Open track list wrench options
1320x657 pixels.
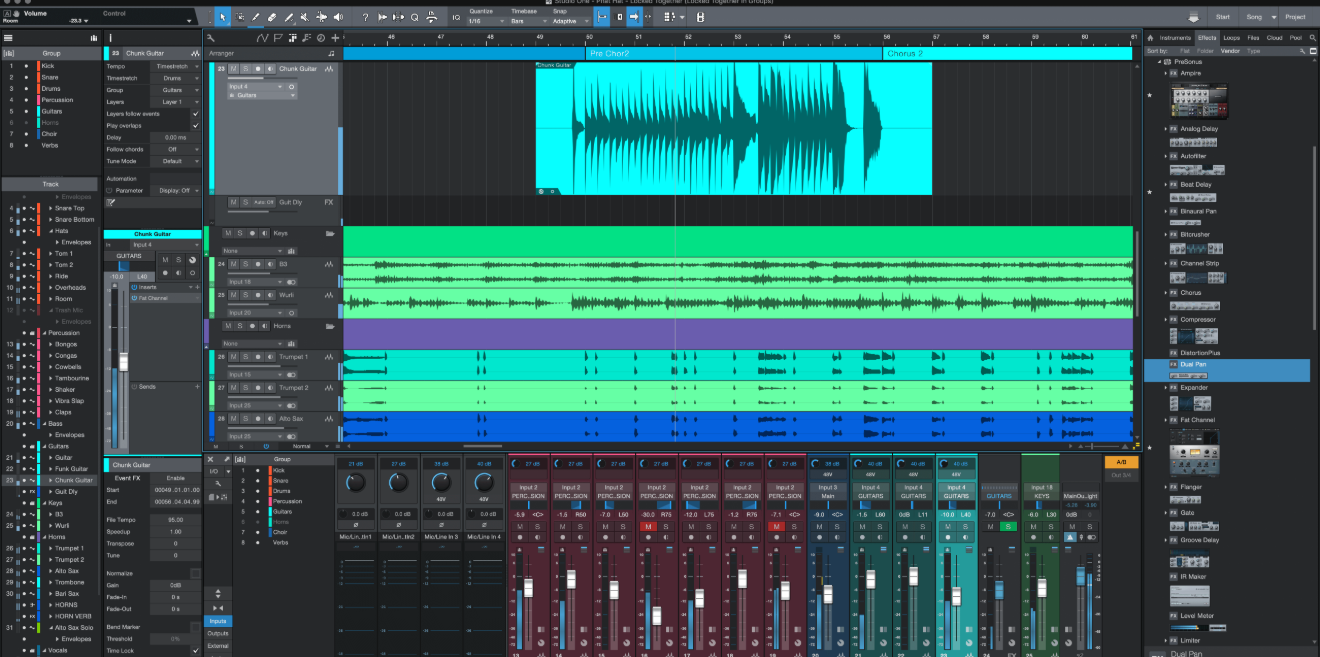(x=211, y=37)
